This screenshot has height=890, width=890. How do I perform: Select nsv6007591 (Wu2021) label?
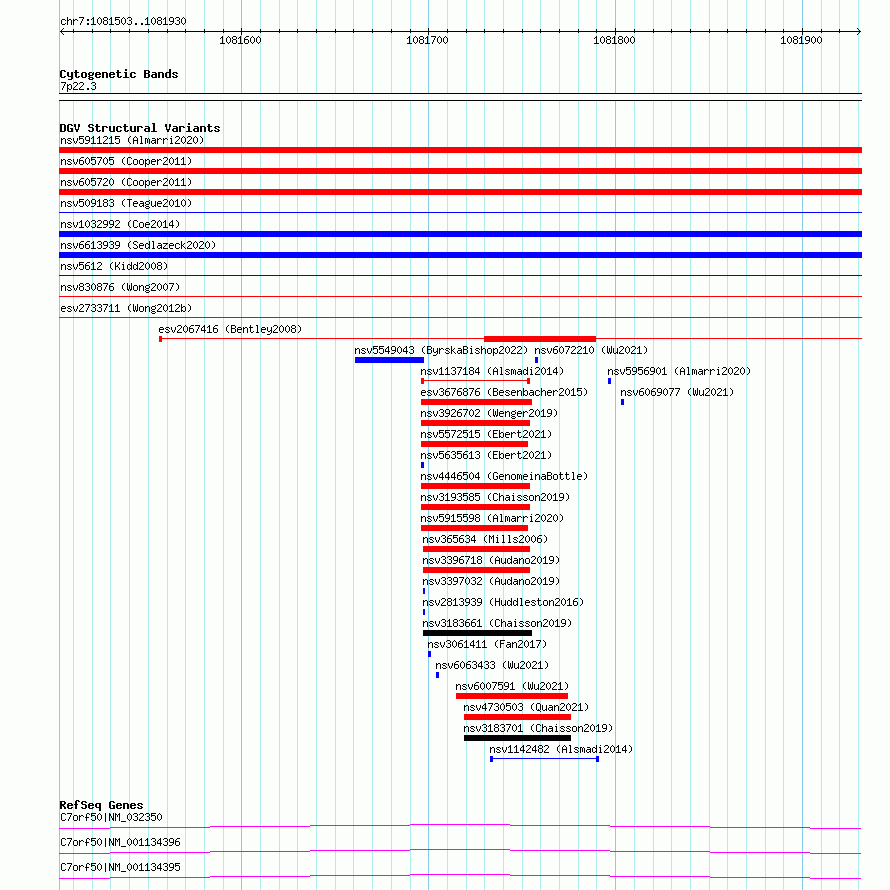pyautogui.click(x=512, y=686)
